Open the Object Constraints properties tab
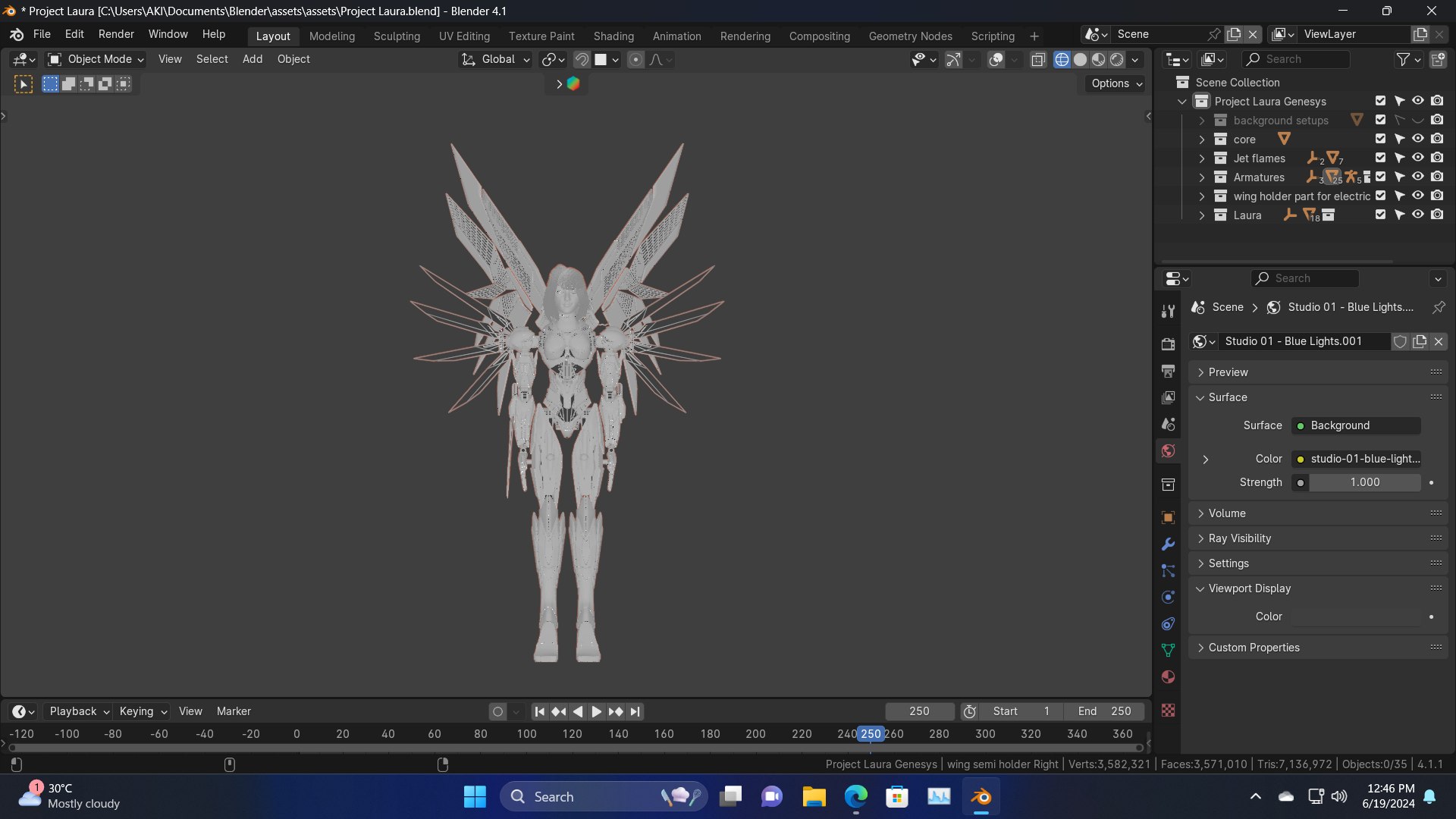 (1168, 623)
